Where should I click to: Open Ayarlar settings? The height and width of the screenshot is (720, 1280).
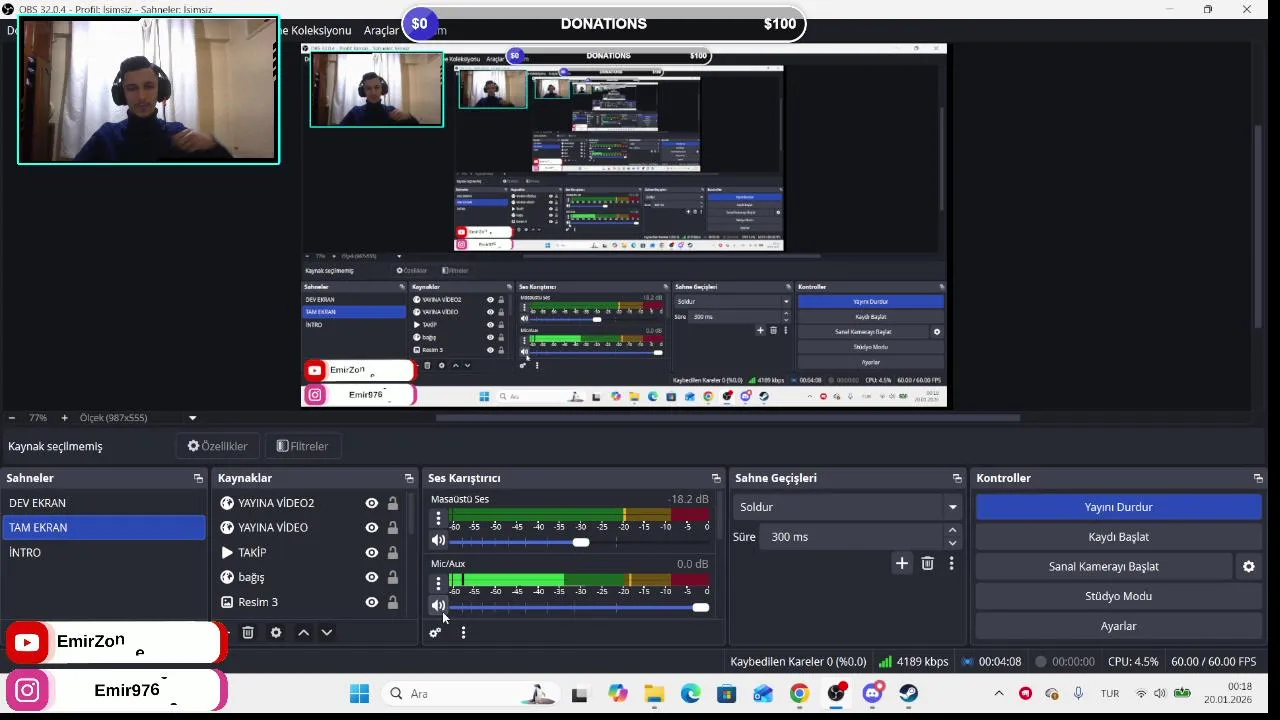click(1118, 626)
